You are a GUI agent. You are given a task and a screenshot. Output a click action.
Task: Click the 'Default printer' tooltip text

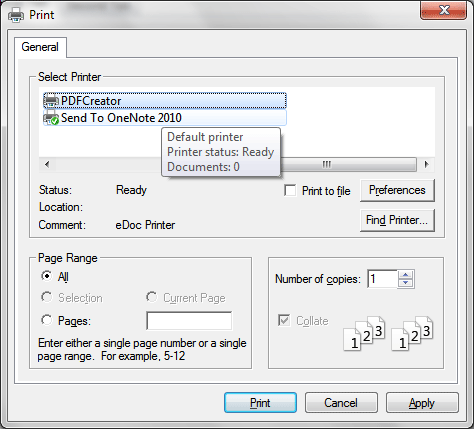point(205,137)
